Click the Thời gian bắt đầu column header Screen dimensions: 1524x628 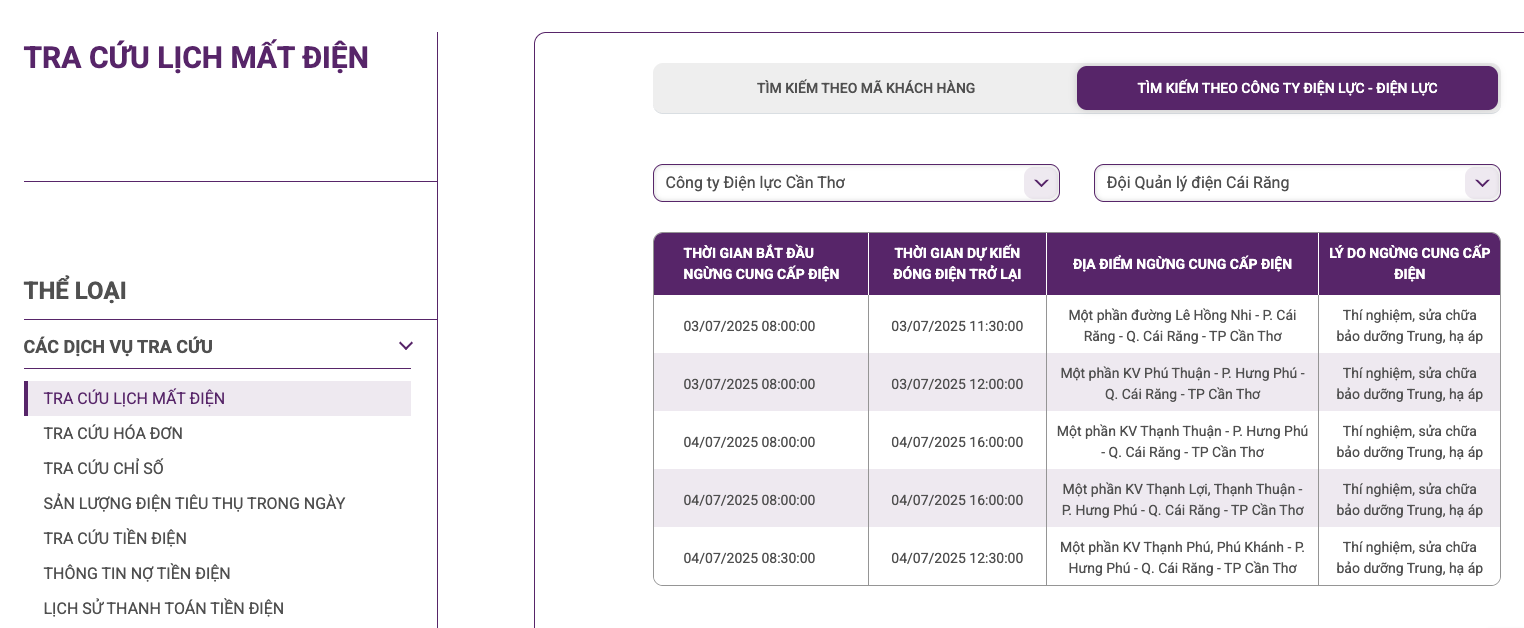(760, 263)
